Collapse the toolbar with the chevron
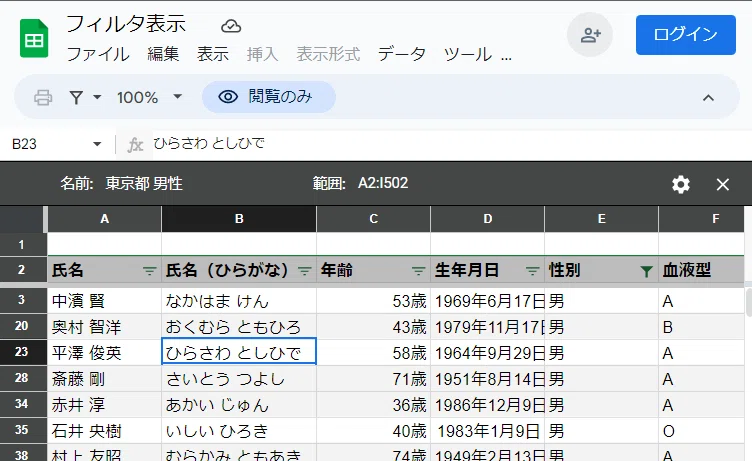The image size is (752, 461). point(708,98)
